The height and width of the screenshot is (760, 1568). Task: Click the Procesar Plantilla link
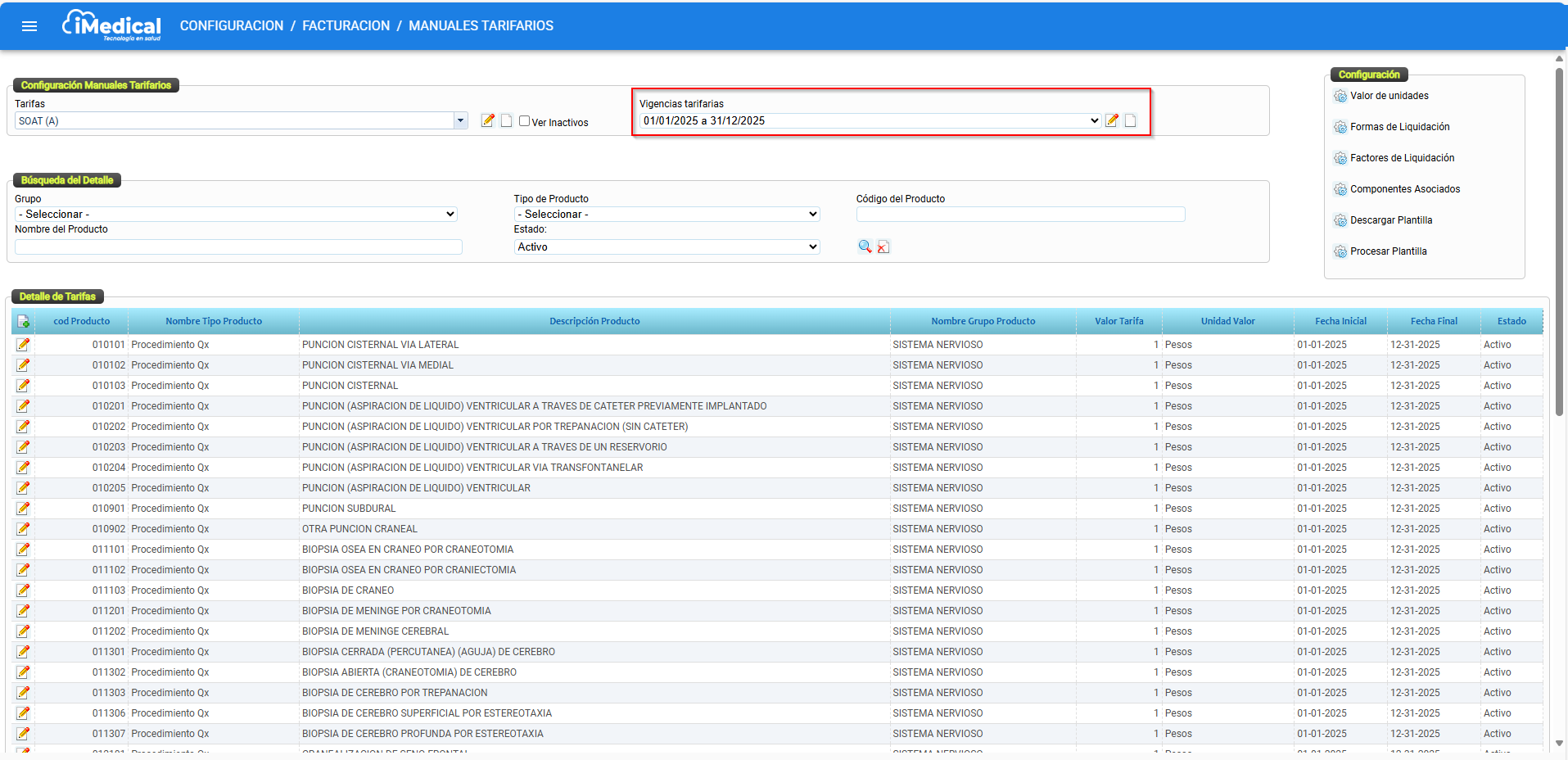1388,251
